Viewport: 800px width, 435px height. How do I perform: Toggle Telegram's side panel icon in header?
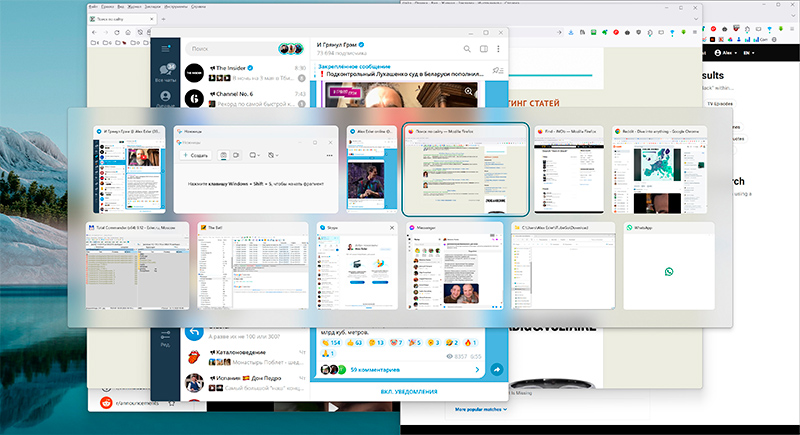[483, 48]
